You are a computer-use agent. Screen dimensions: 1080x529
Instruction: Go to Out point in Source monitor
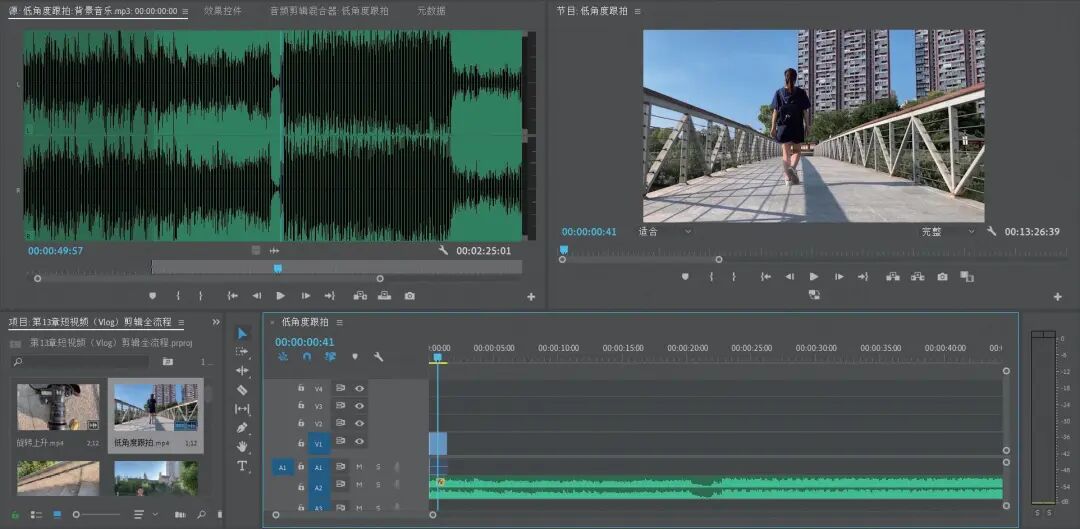click(x=330, y=295)
